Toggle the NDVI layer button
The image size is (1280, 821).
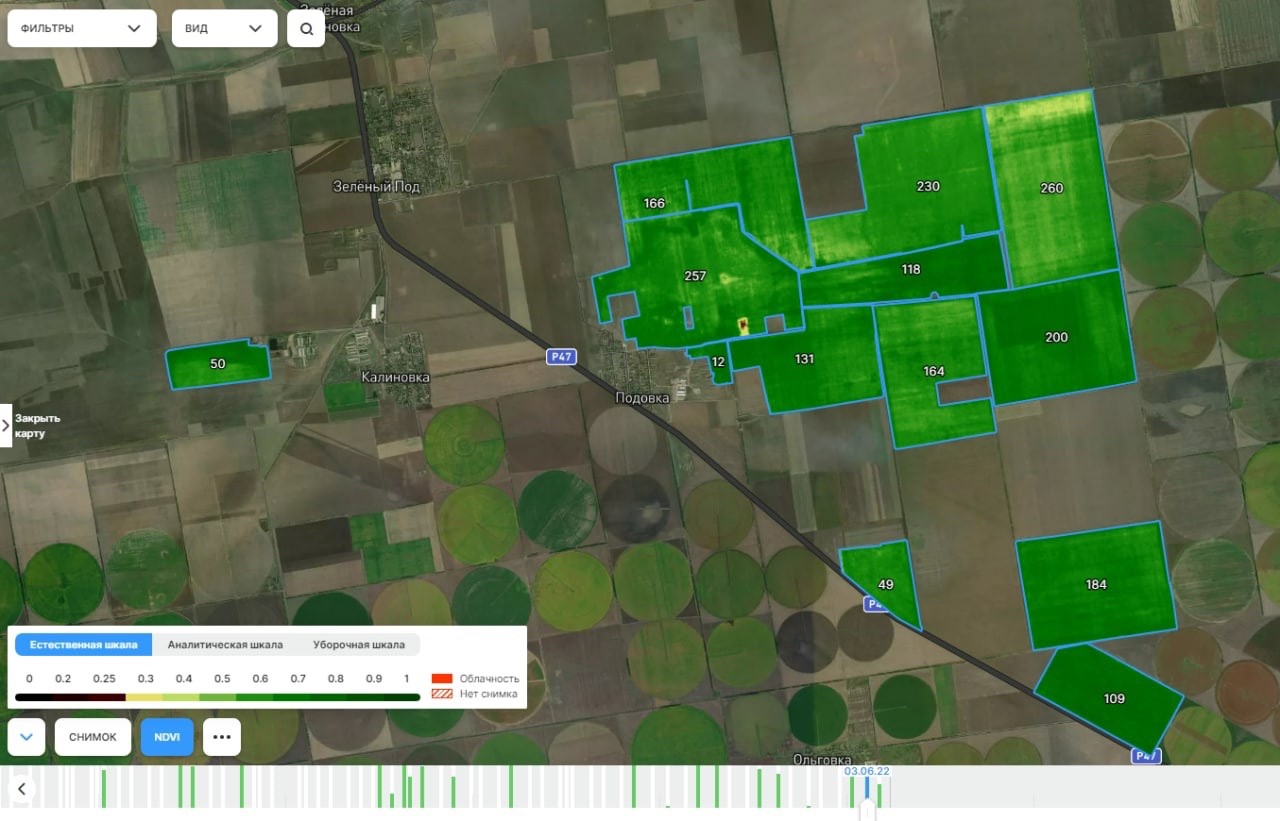pos(166,737)
